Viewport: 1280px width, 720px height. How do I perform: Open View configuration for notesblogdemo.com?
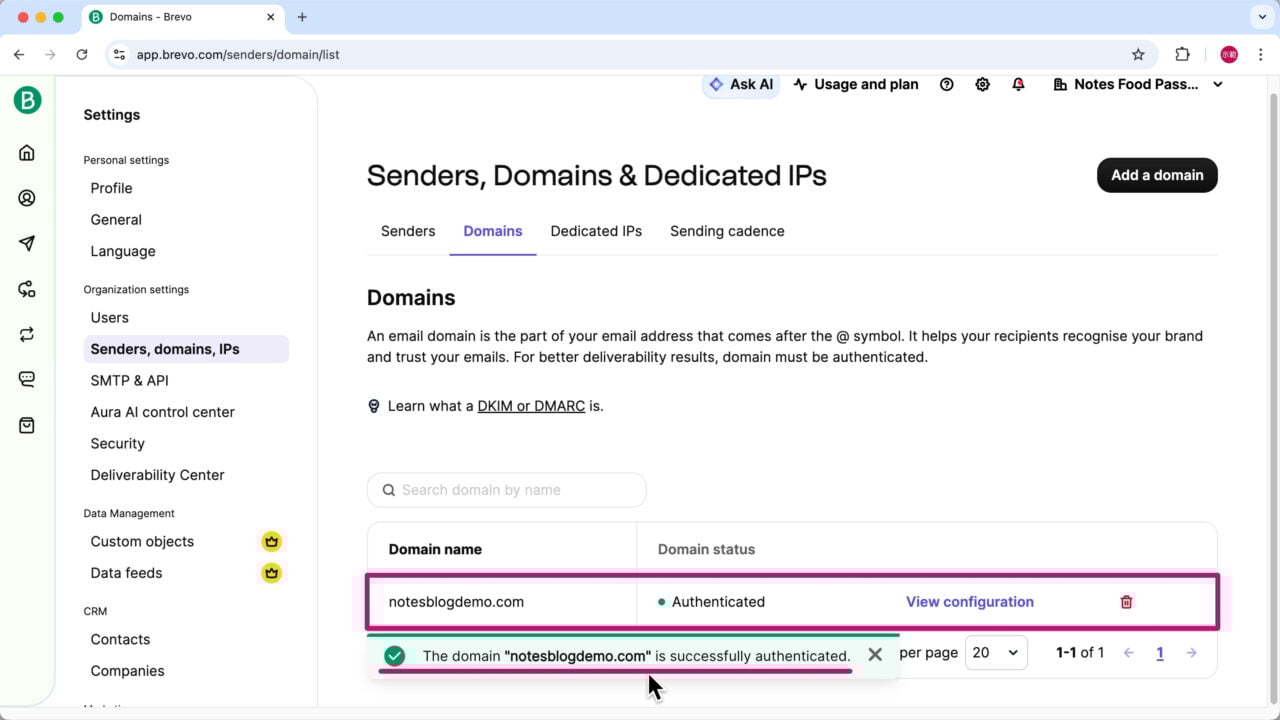coord(969,602)
